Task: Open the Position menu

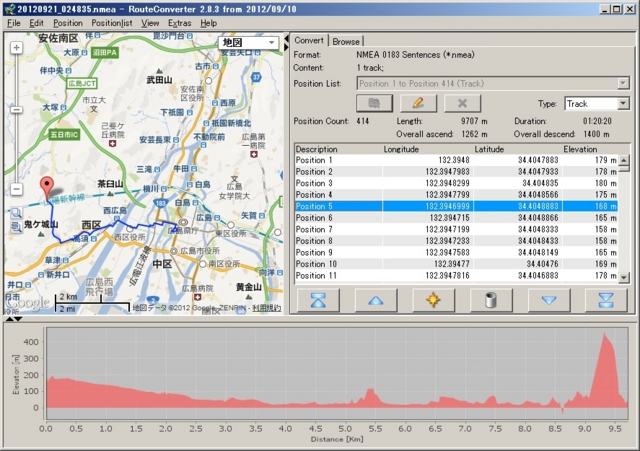Action: point(68,23)
